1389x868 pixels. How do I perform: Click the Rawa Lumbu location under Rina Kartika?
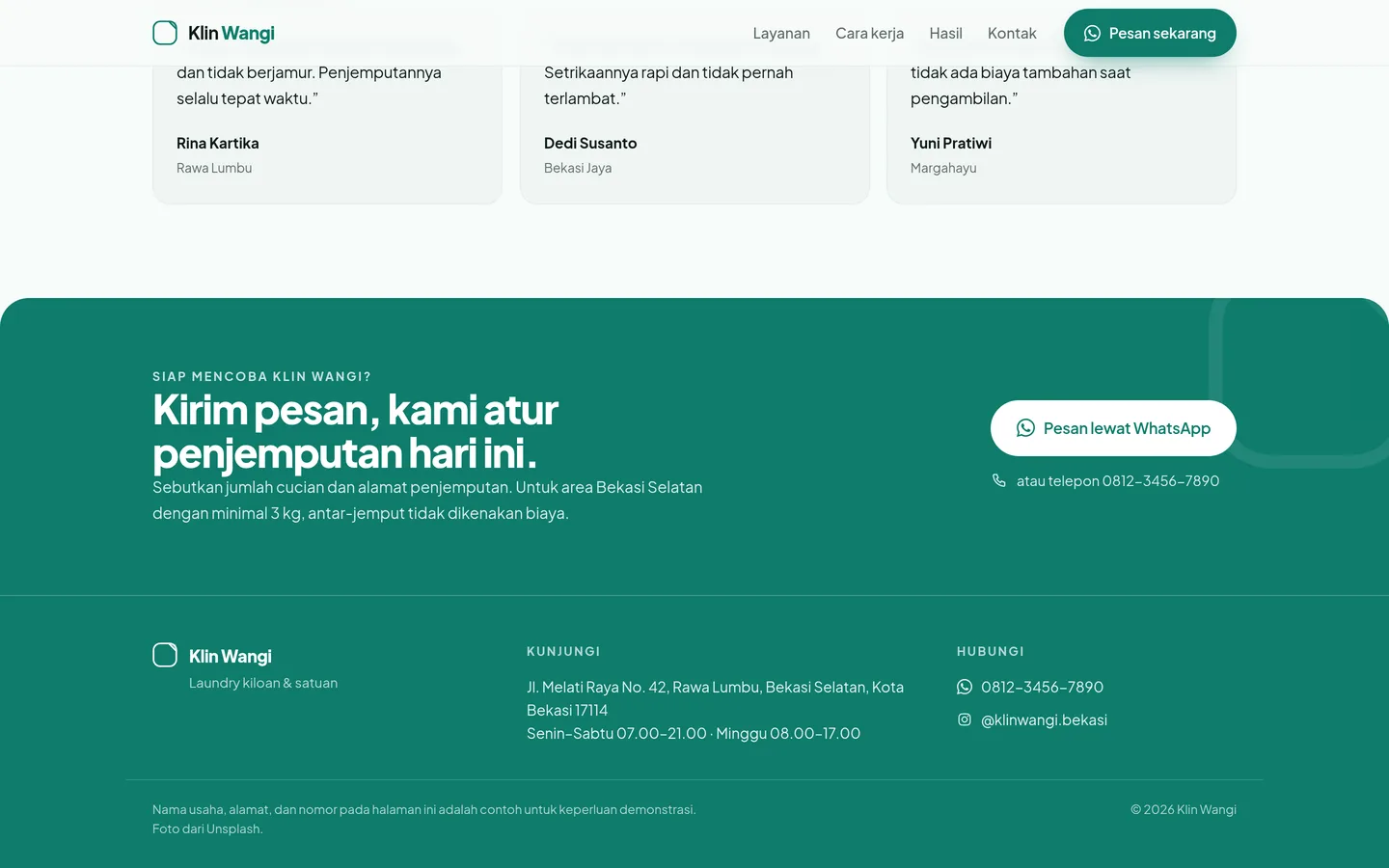pyautogui.click(x=214, y=168)
